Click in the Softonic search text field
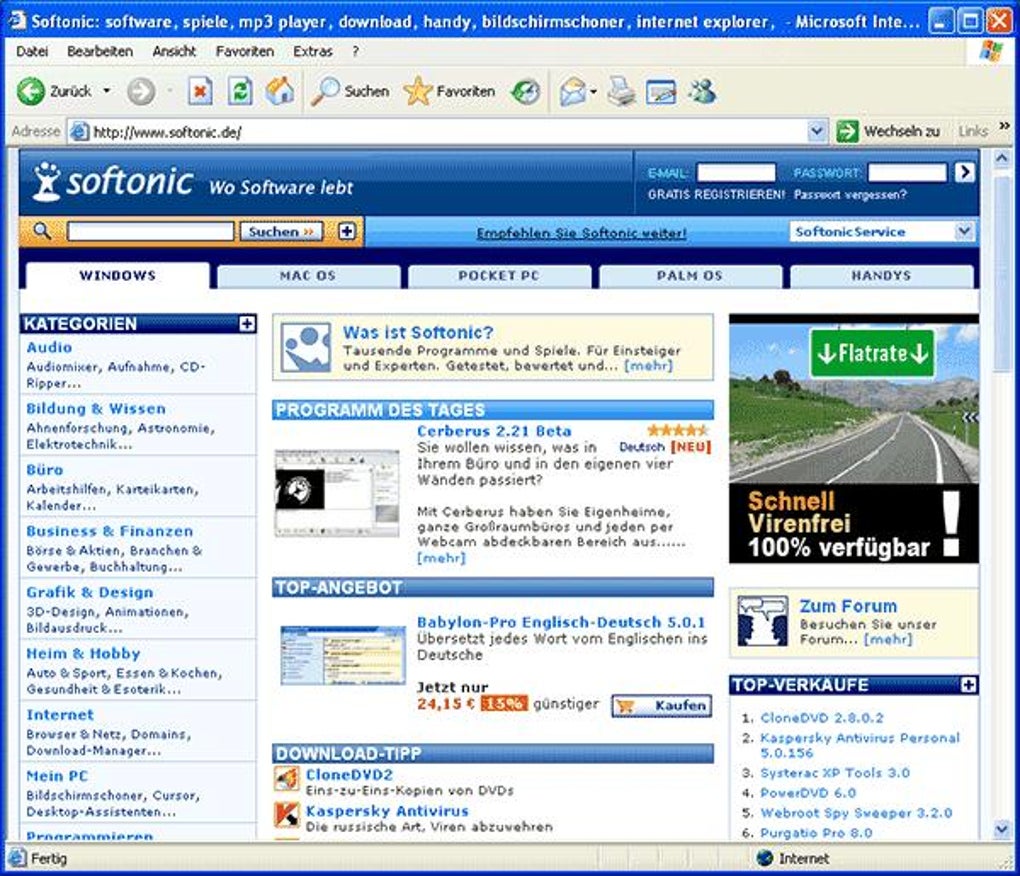This screenshot has height=876, width=1020. [x=150, y=232]
